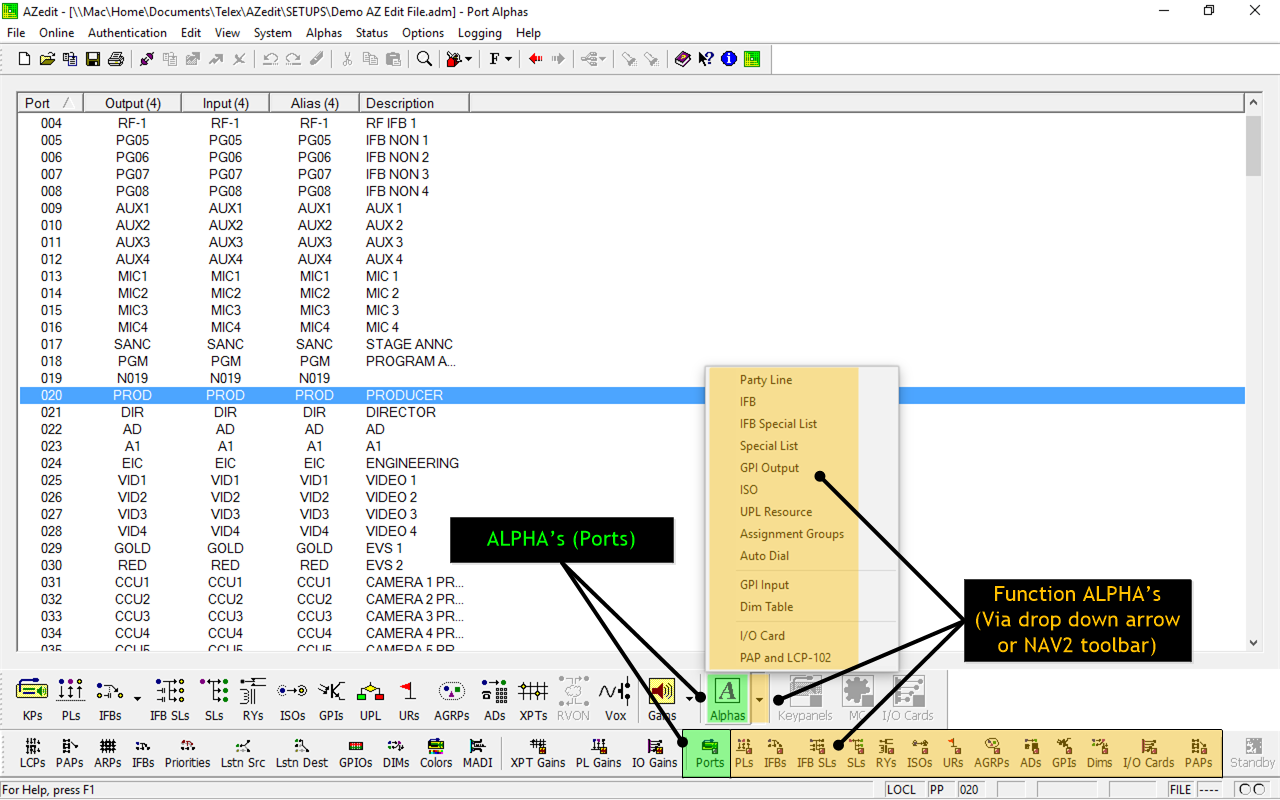Open the MADI toolbar icon
Viewport: 1280px width, 800px height.
477,752
